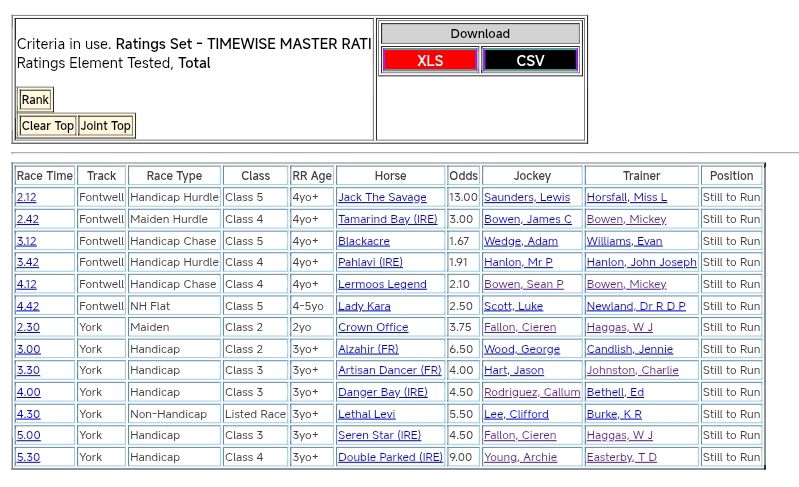
Task: Select horse Lethal Levi
Action: [x=366, y=415]
